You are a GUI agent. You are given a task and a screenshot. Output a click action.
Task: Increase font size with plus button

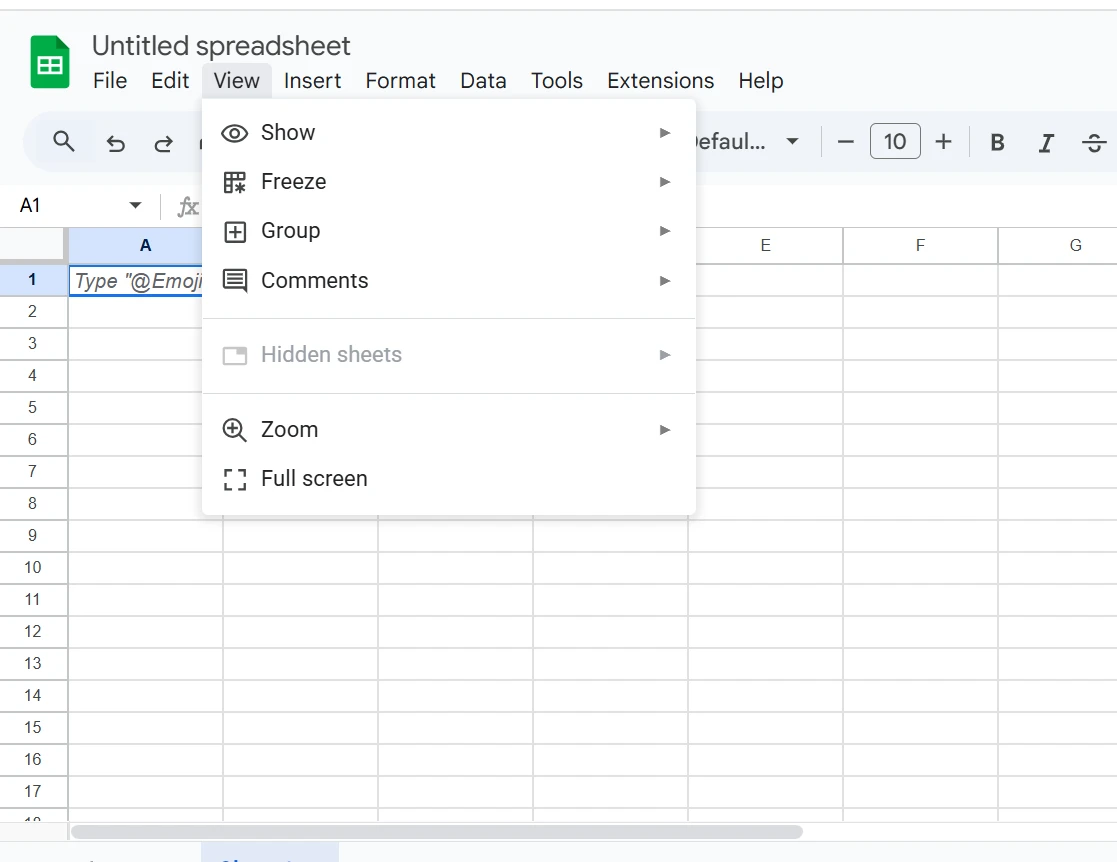943,142
